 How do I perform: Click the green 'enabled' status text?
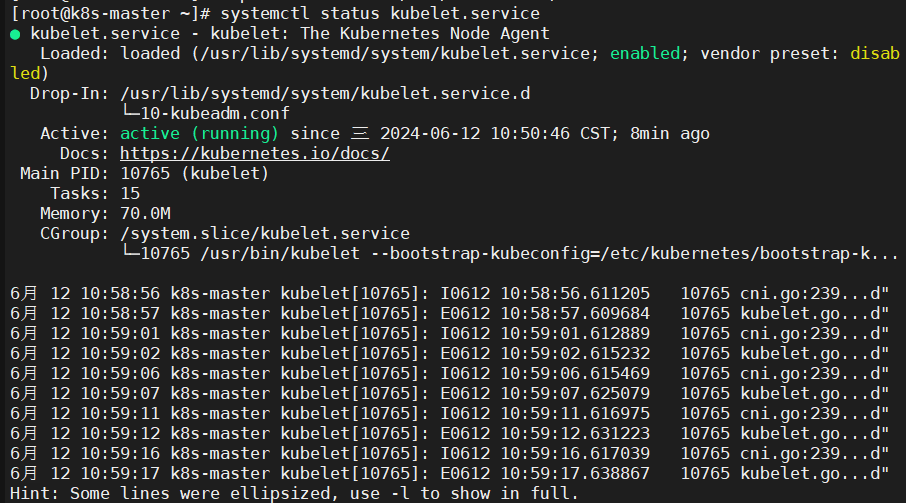pos(645,54)
